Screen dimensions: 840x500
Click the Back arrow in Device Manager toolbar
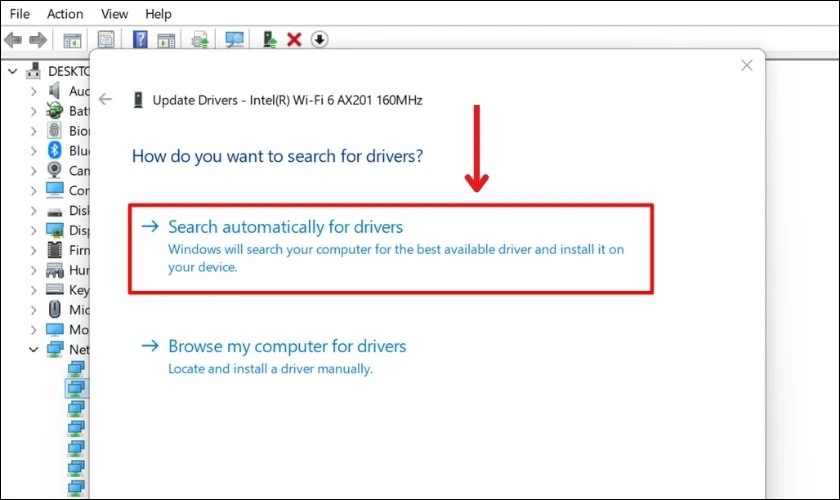click(x=13, y=40)
